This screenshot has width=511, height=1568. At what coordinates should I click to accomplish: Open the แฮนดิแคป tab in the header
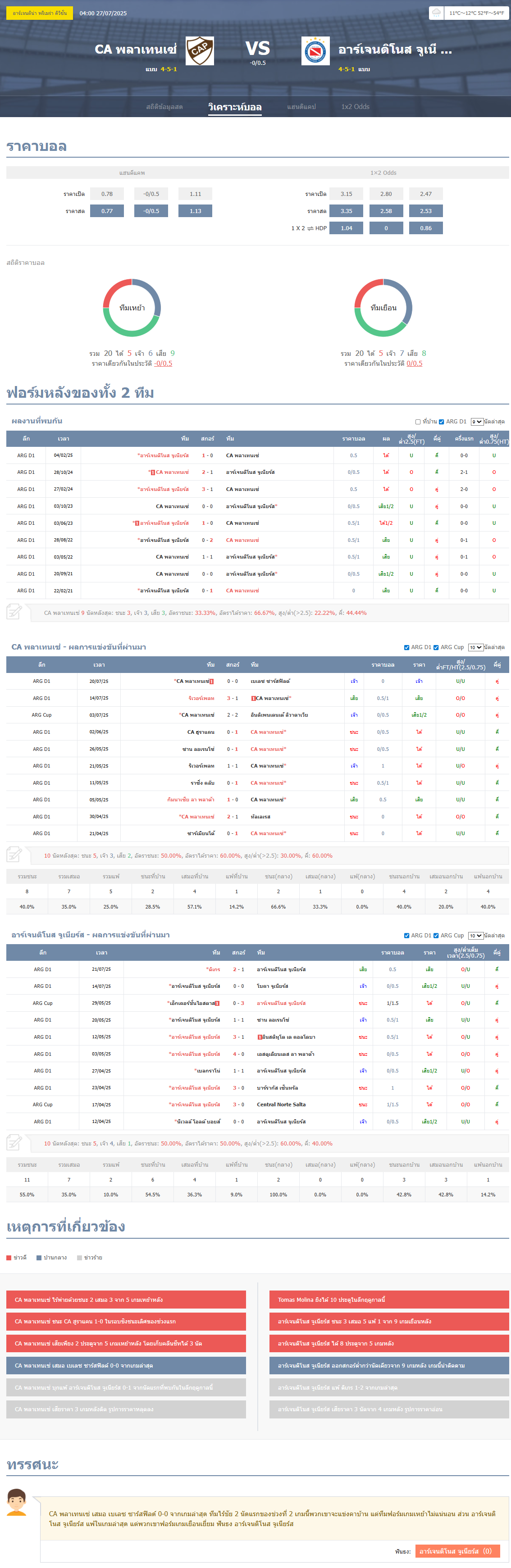click(x=301, y=106)
